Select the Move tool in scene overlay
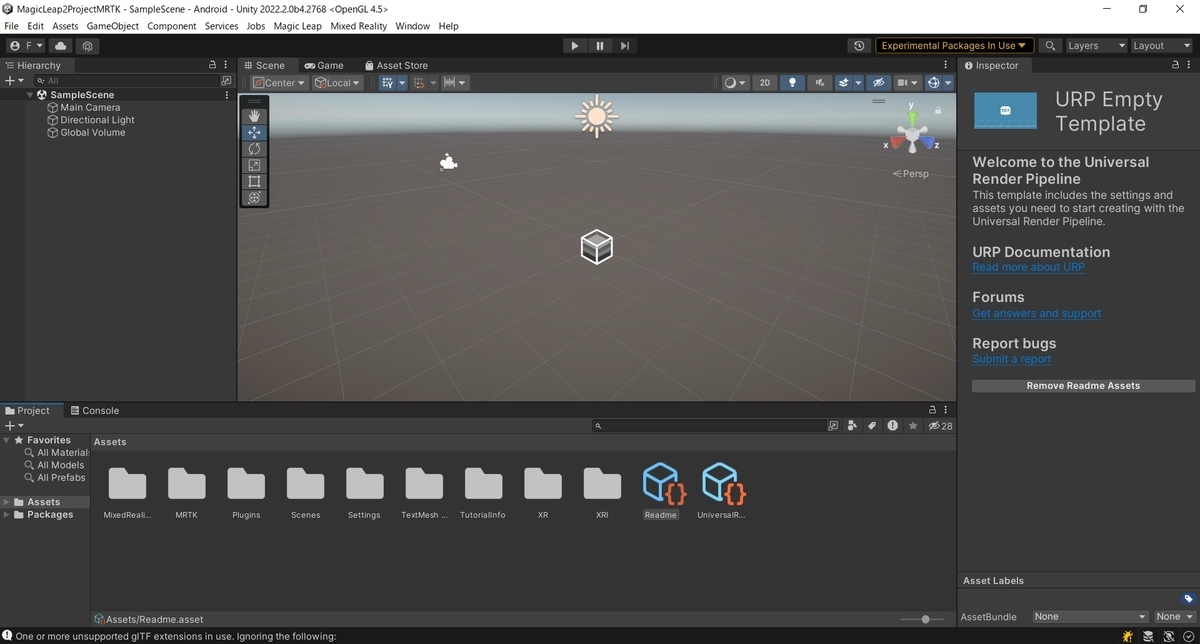This screenshot has height=644, width=1200. point(254,132)
